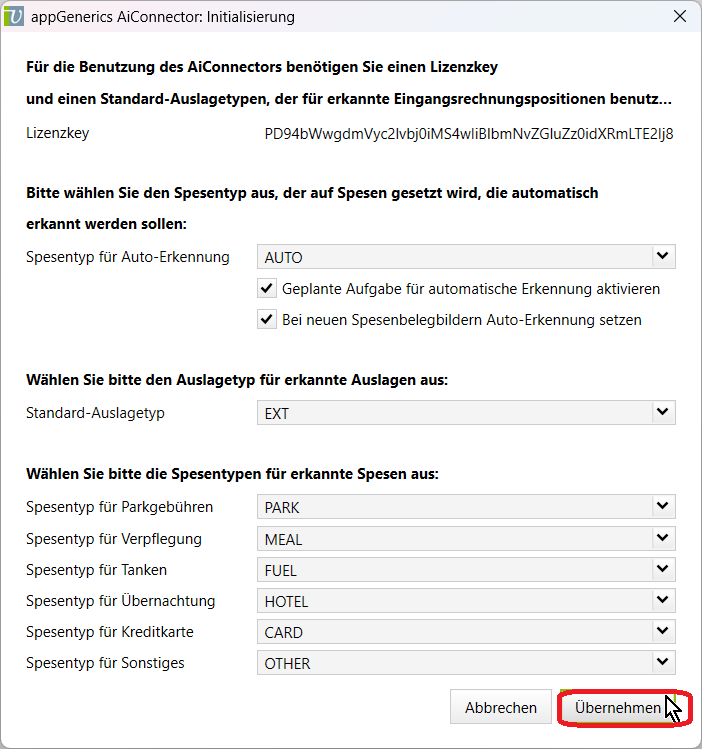Image resolution: width=702 pixels, height=749 pixels.
Task: Expand Spesentyp für Verpflegung dropdown
Action: [x=466, y=538]
